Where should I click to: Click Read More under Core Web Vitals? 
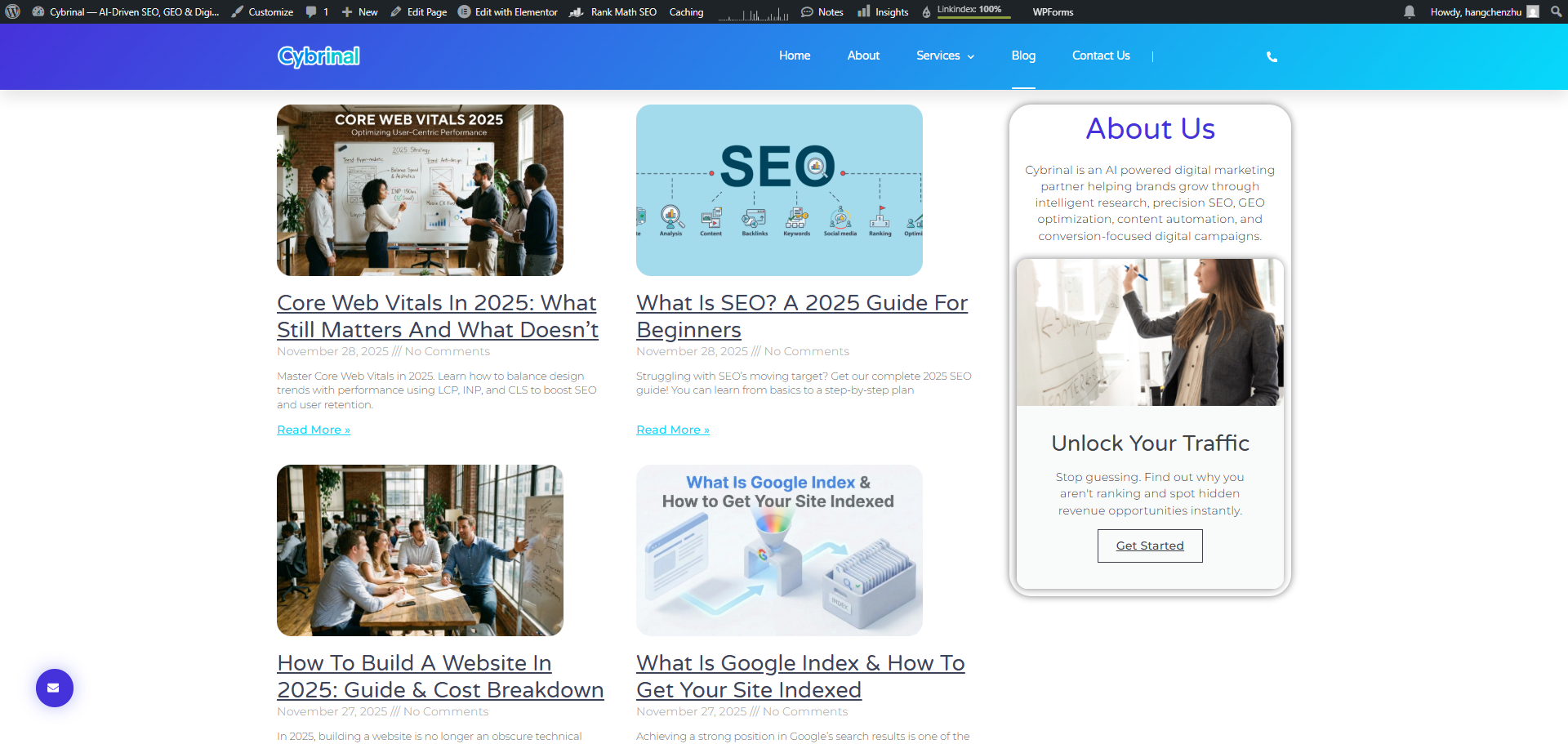(x=314, y=430)
